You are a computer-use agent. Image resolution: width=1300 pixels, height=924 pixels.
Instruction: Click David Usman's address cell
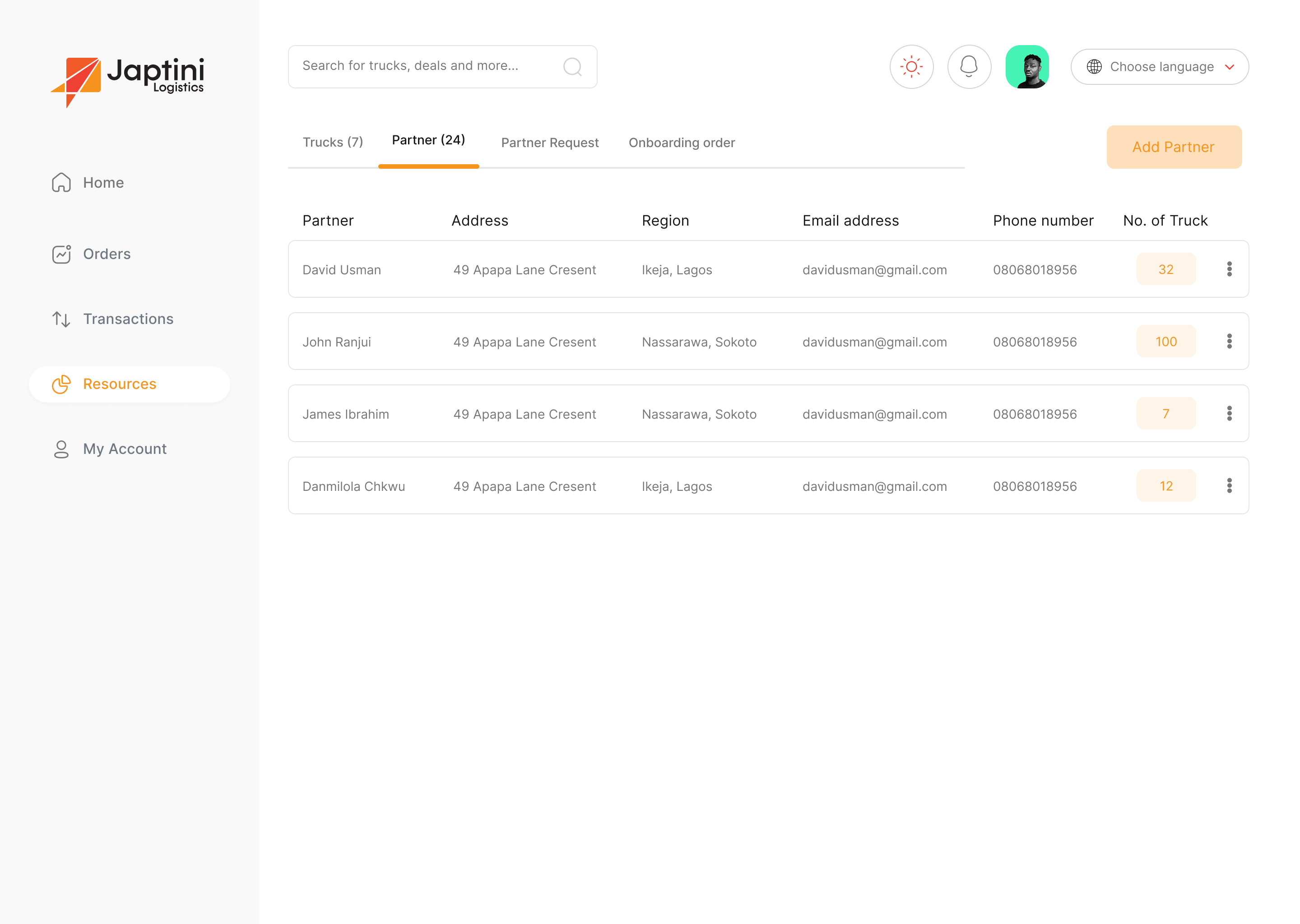pyautogui.click(x=524, y=270)
